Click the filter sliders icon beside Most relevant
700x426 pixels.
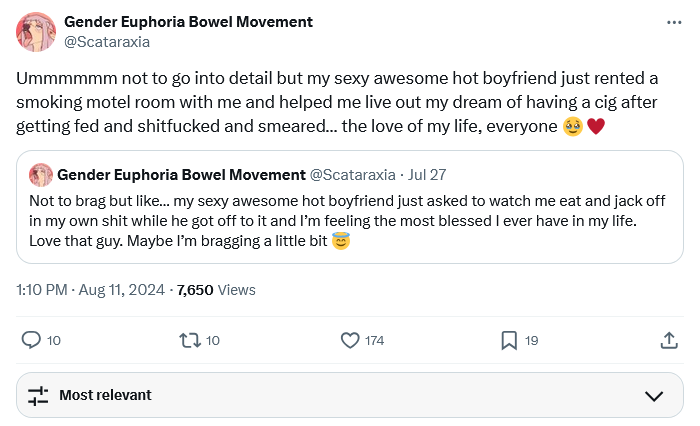pyautogui.click(x=38, y=395)
